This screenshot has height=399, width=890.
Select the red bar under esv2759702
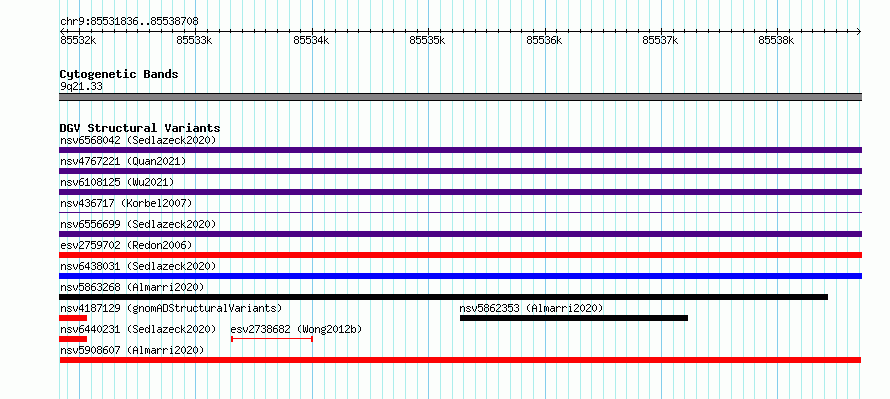pyautogui.click(x=460, y=255)
